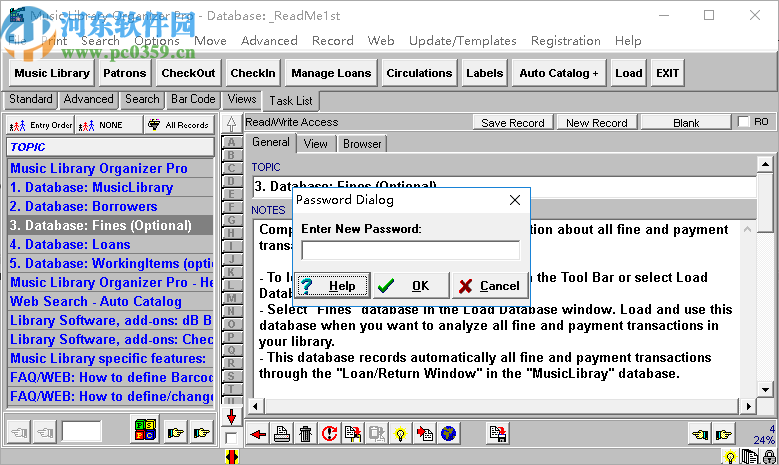Toggle the checkbox below the red down arrow
The image size is (779, 465).
tap(231, 438)
